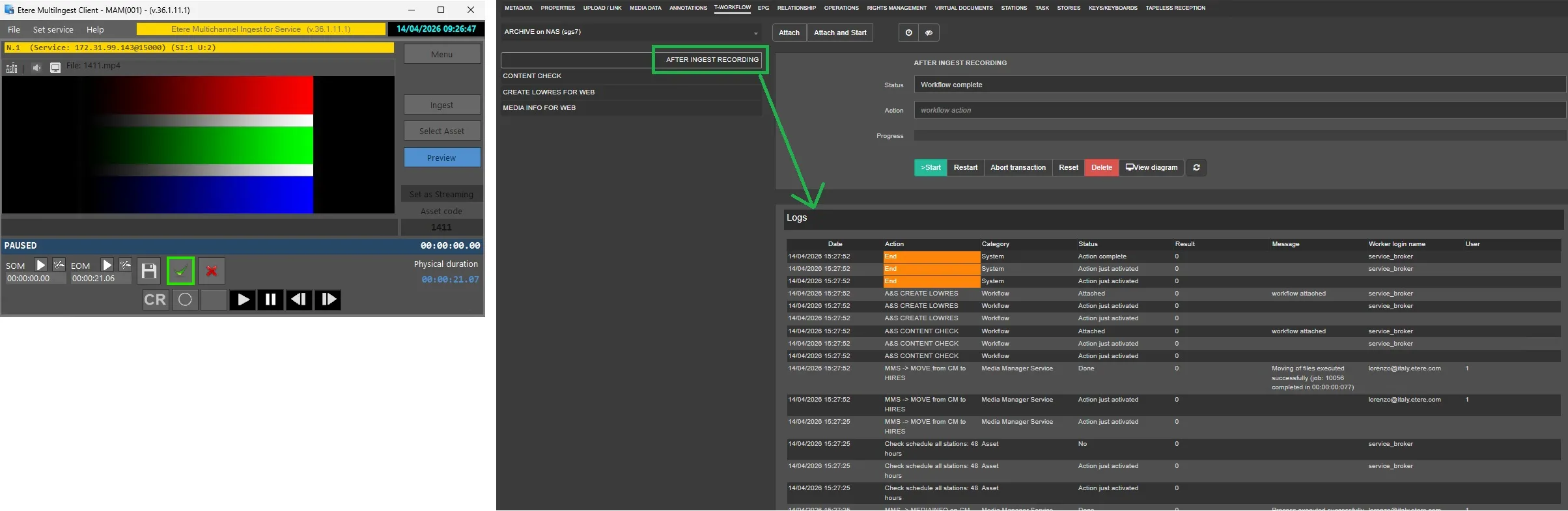Screen dimensions: 1568x511
Task: Click the green checkmark confirm button
Action: (180, 271)
